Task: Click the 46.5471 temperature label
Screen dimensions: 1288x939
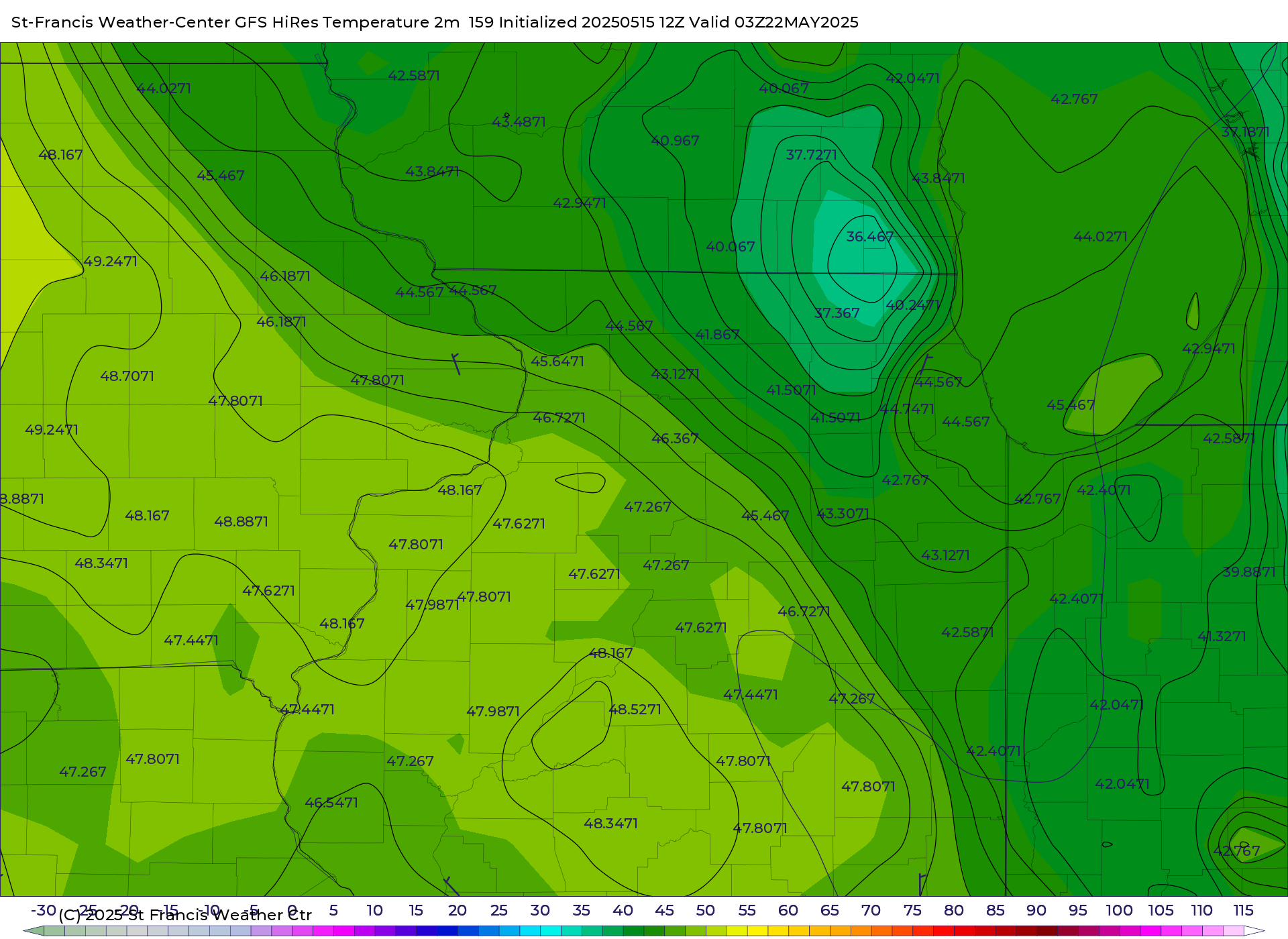Action: (x=331, y=803)
